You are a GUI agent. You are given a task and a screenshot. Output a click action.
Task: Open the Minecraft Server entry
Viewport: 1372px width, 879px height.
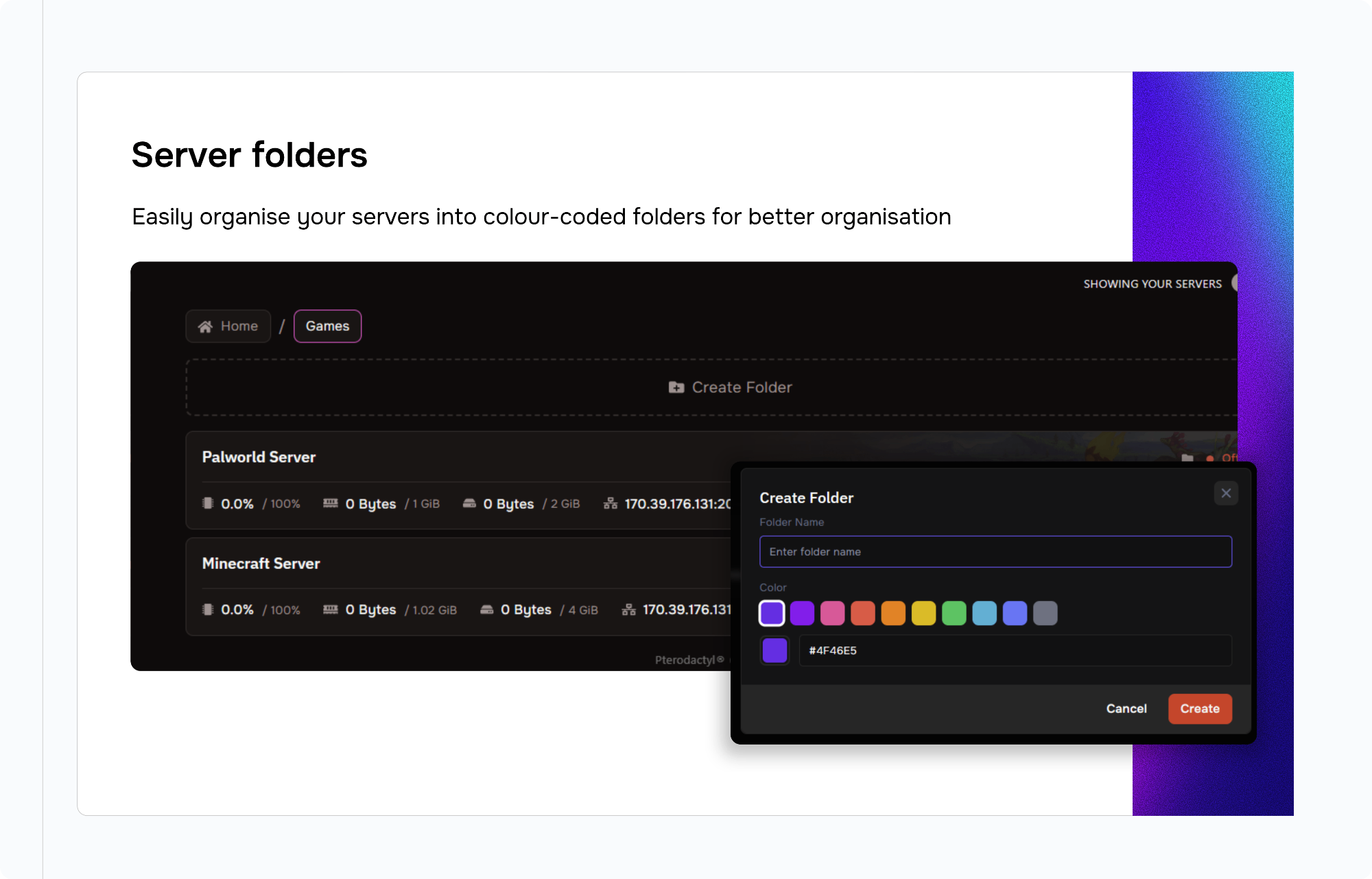(261, 563)
